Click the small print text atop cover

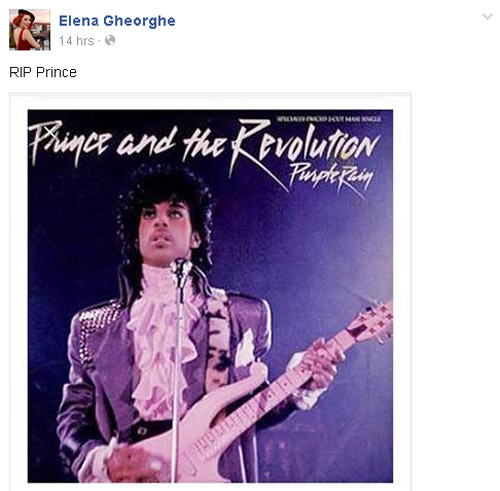coord(329,119)
